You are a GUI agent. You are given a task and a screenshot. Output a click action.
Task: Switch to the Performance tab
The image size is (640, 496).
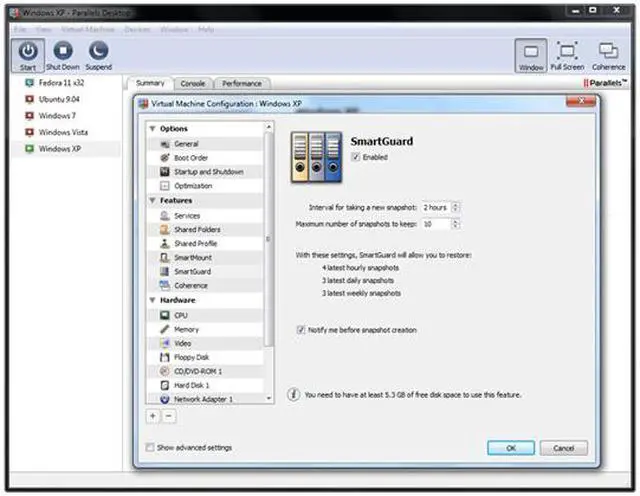242,84
